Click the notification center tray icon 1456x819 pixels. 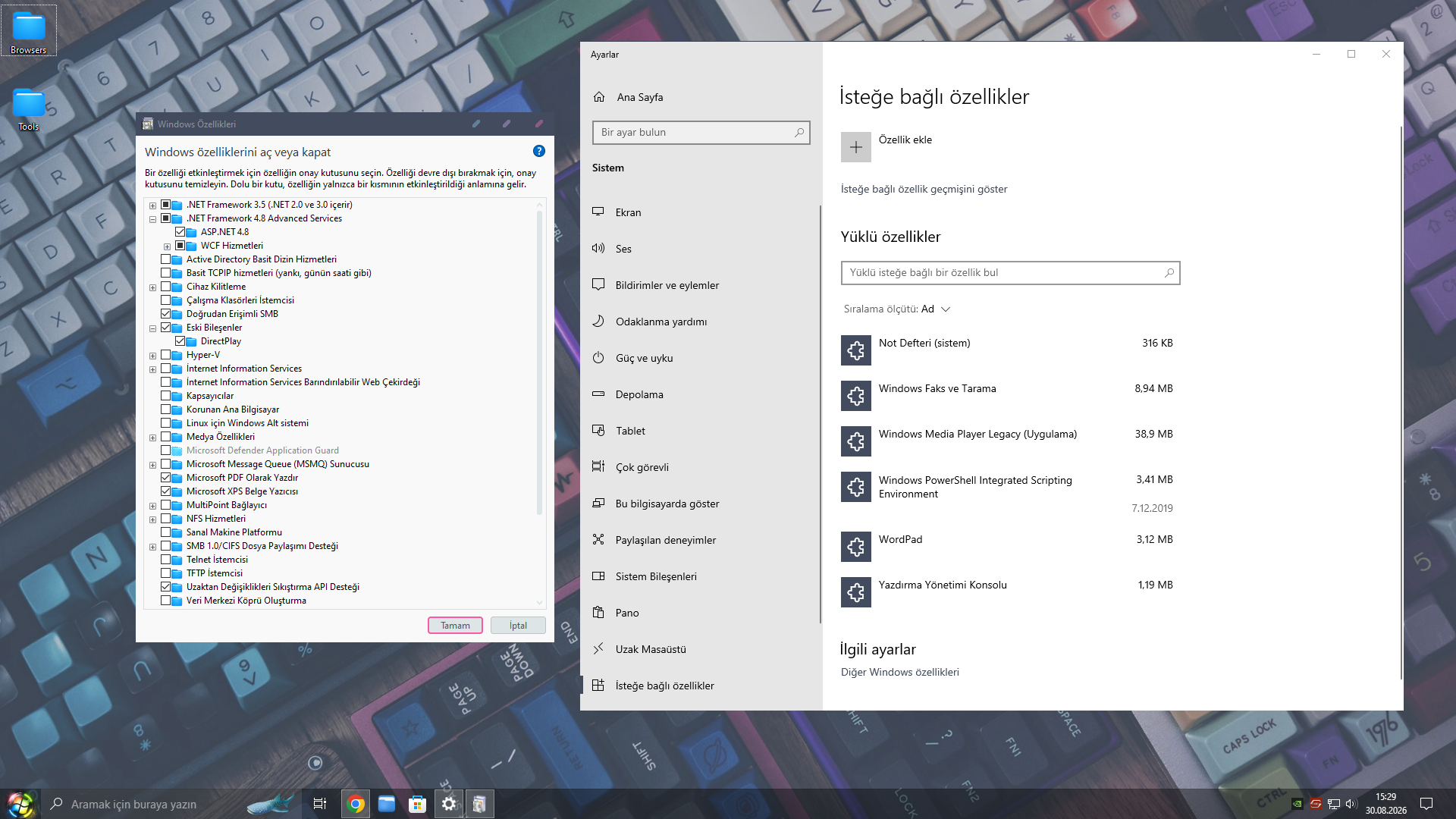tap(1426, 804)
